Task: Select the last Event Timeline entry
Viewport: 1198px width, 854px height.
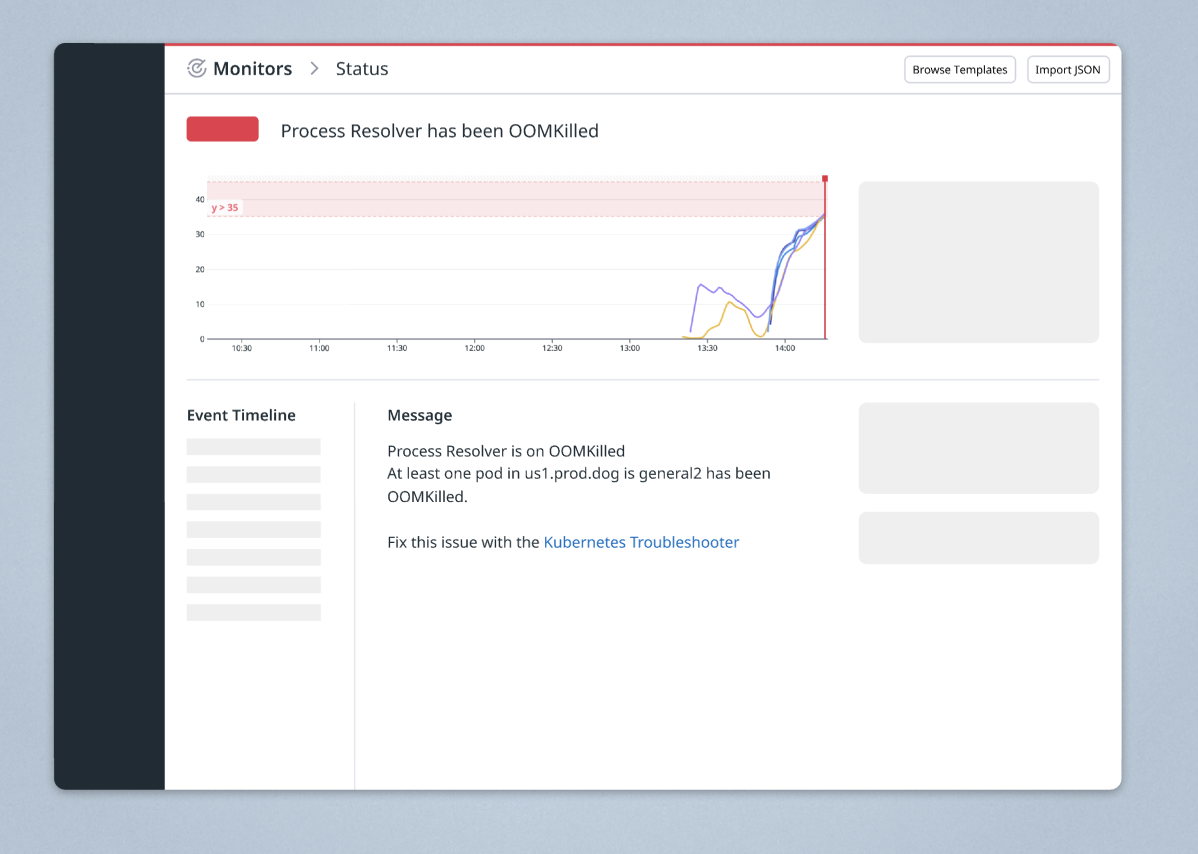Action: 253,612
